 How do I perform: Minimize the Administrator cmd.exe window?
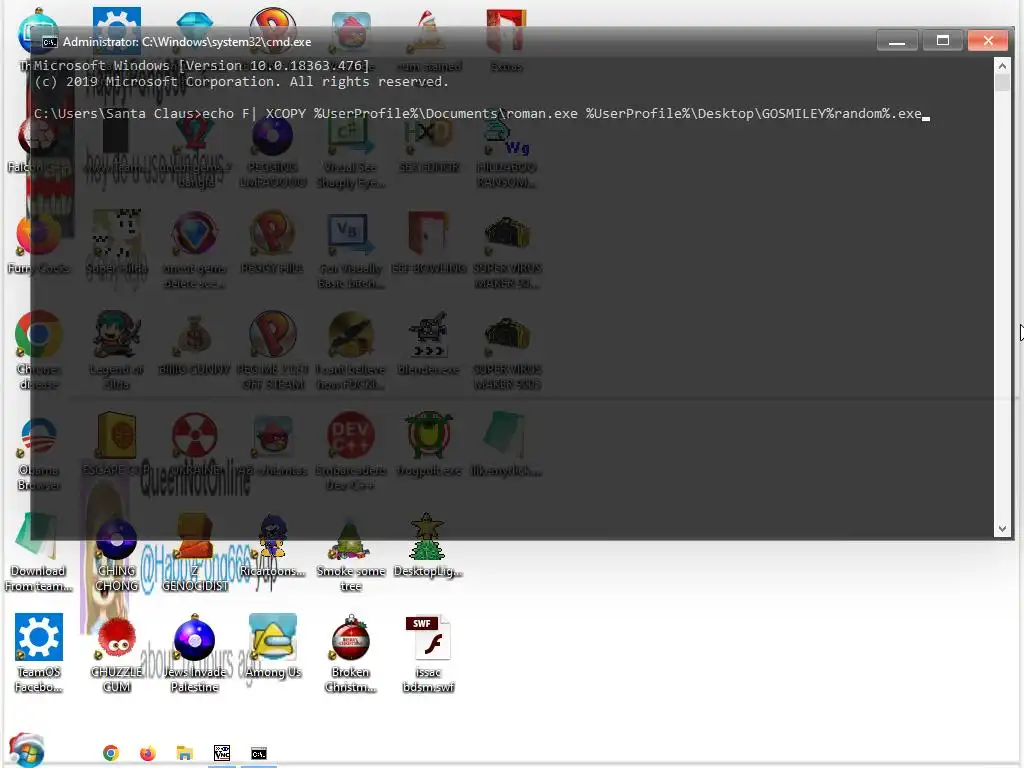tap(897, 41)
